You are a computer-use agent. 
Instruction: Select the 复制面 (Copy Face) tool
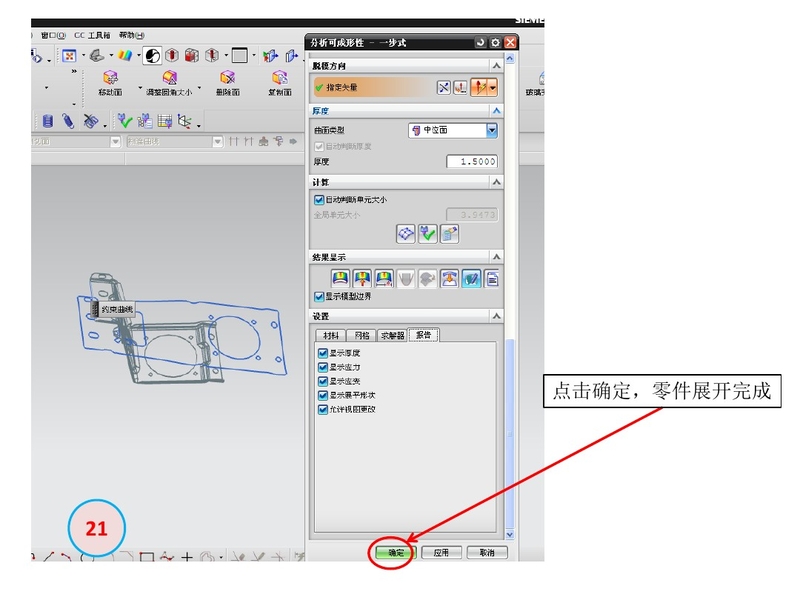click(x=280, y=83)
